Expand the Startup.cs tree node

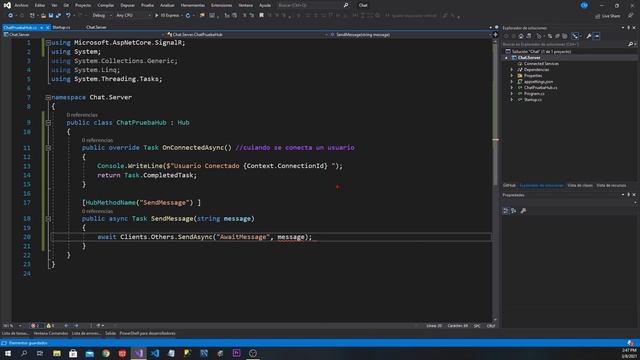coord(512,100)
